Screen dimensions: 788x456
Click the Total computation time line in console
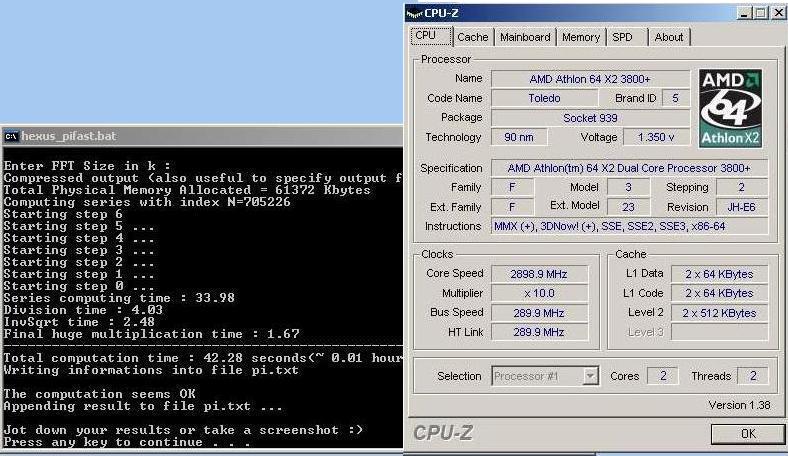203,358
